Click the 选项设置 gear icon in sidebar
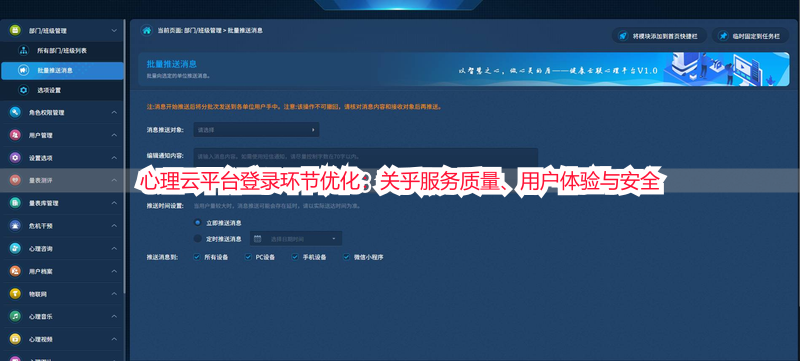 [x=23, y=90]
